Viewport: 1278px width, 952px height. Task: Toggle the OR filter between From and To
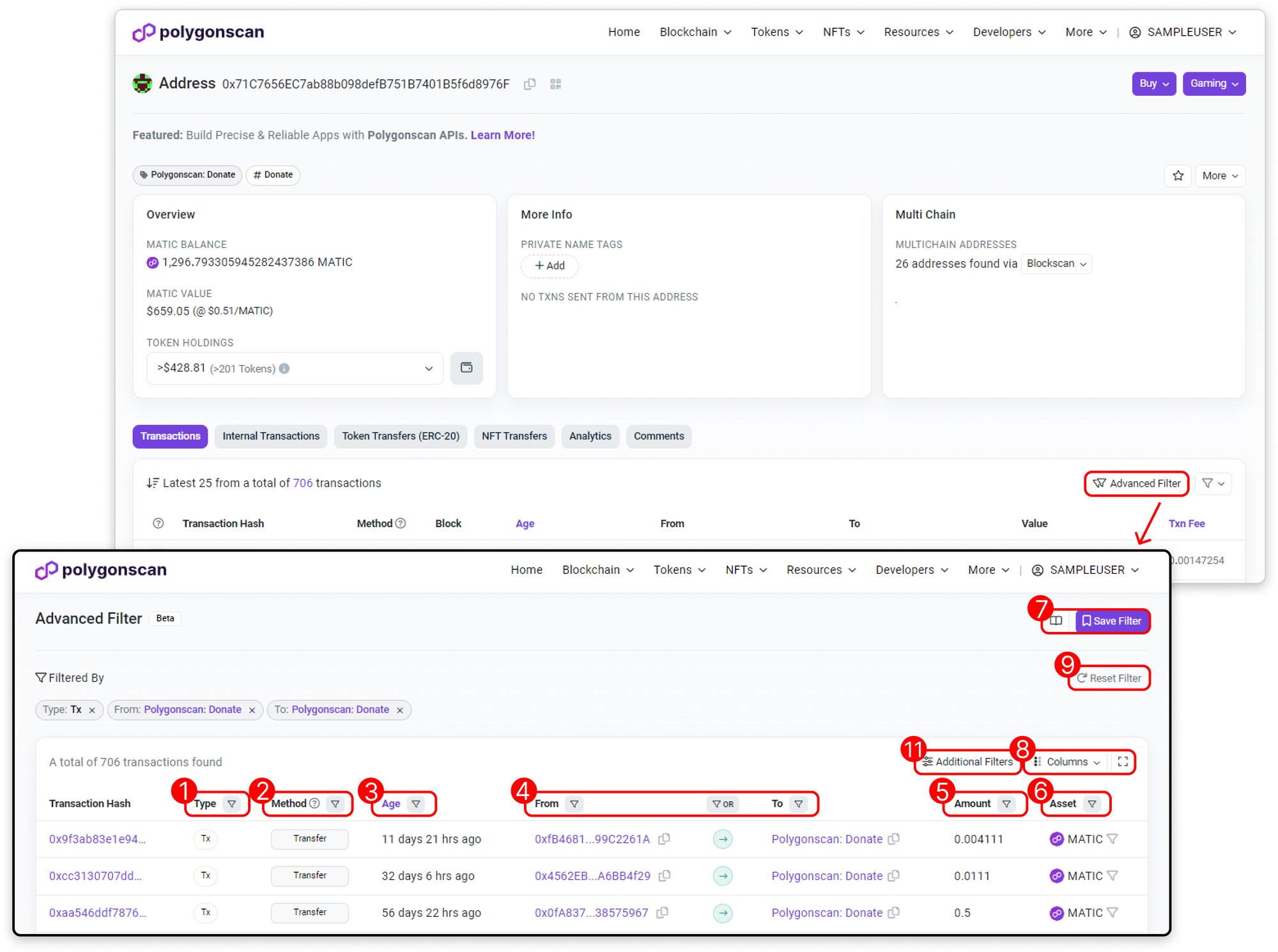point(723,804)
